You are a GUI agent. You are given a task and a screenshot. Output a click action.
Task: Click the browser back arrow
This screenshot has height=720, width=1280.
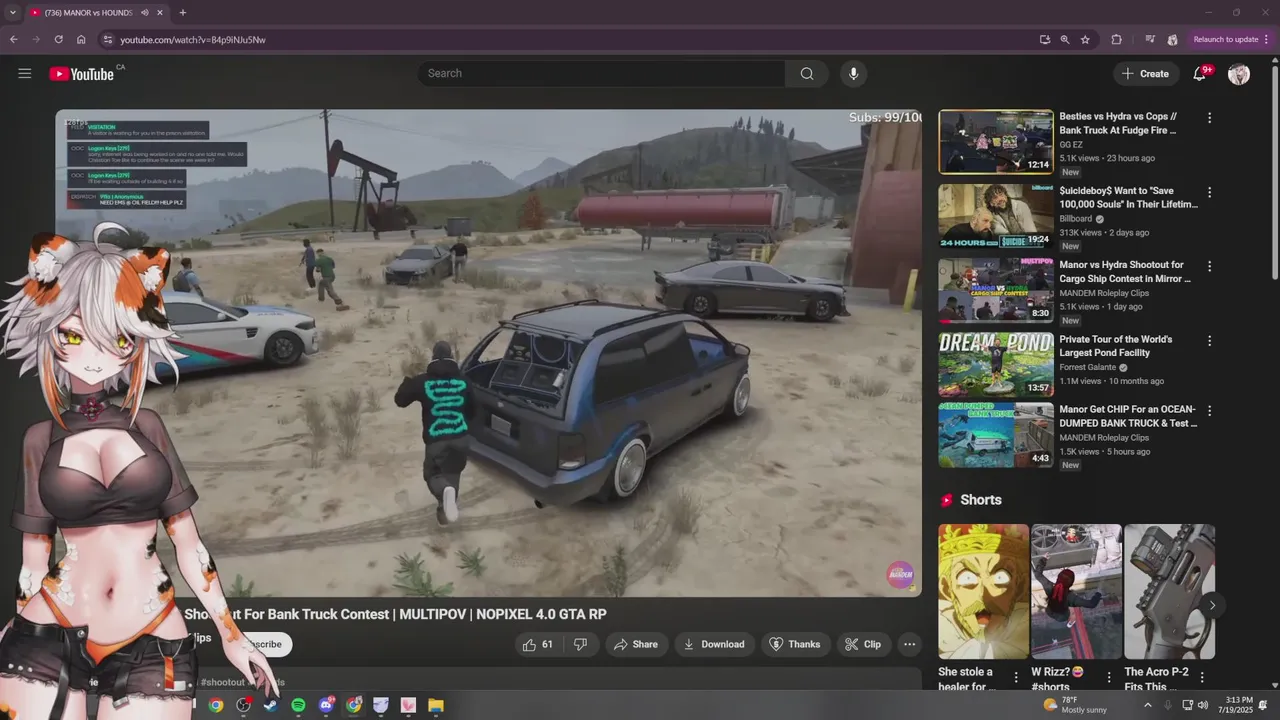[x=13, y=39]
